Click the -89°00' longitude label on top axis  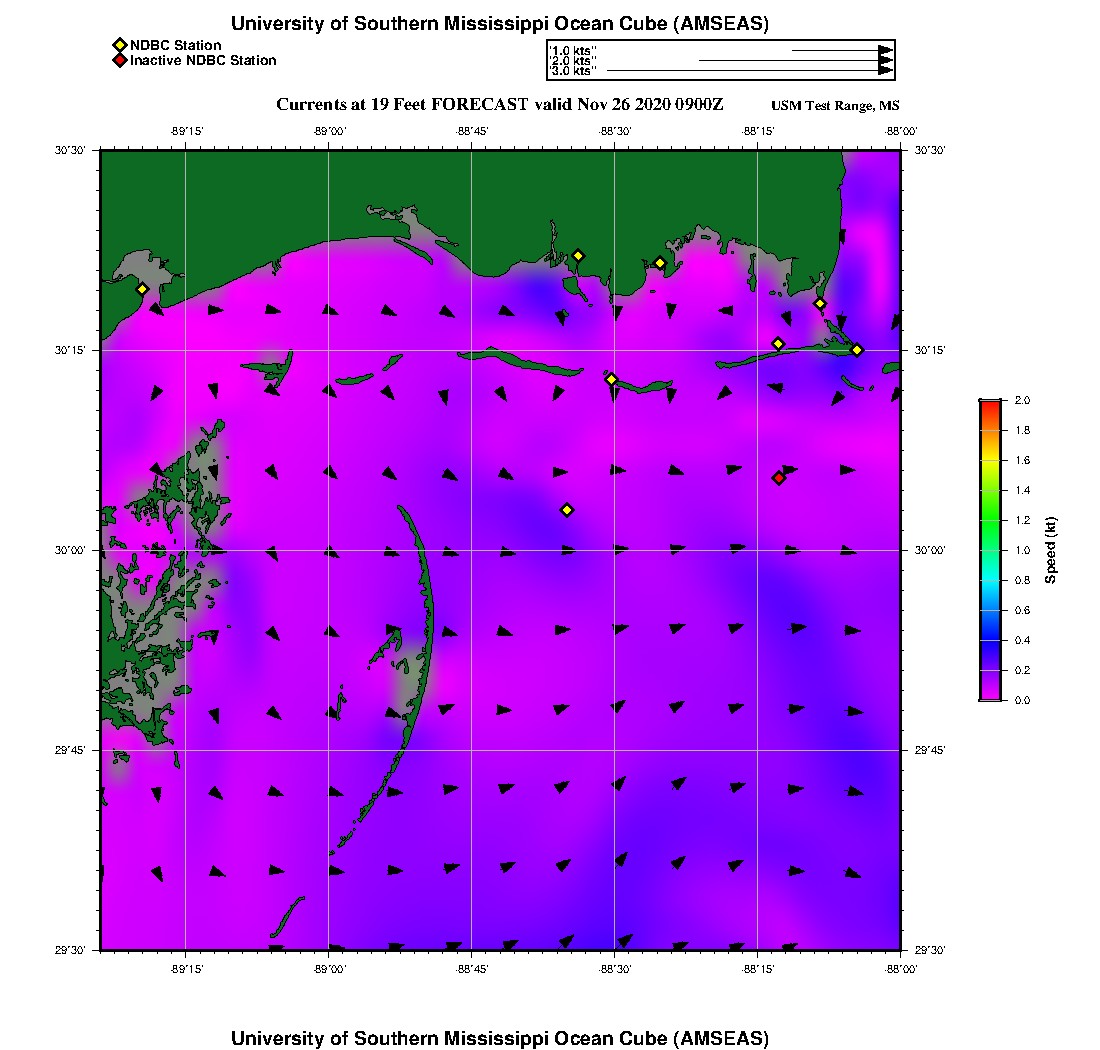point(329,131)
